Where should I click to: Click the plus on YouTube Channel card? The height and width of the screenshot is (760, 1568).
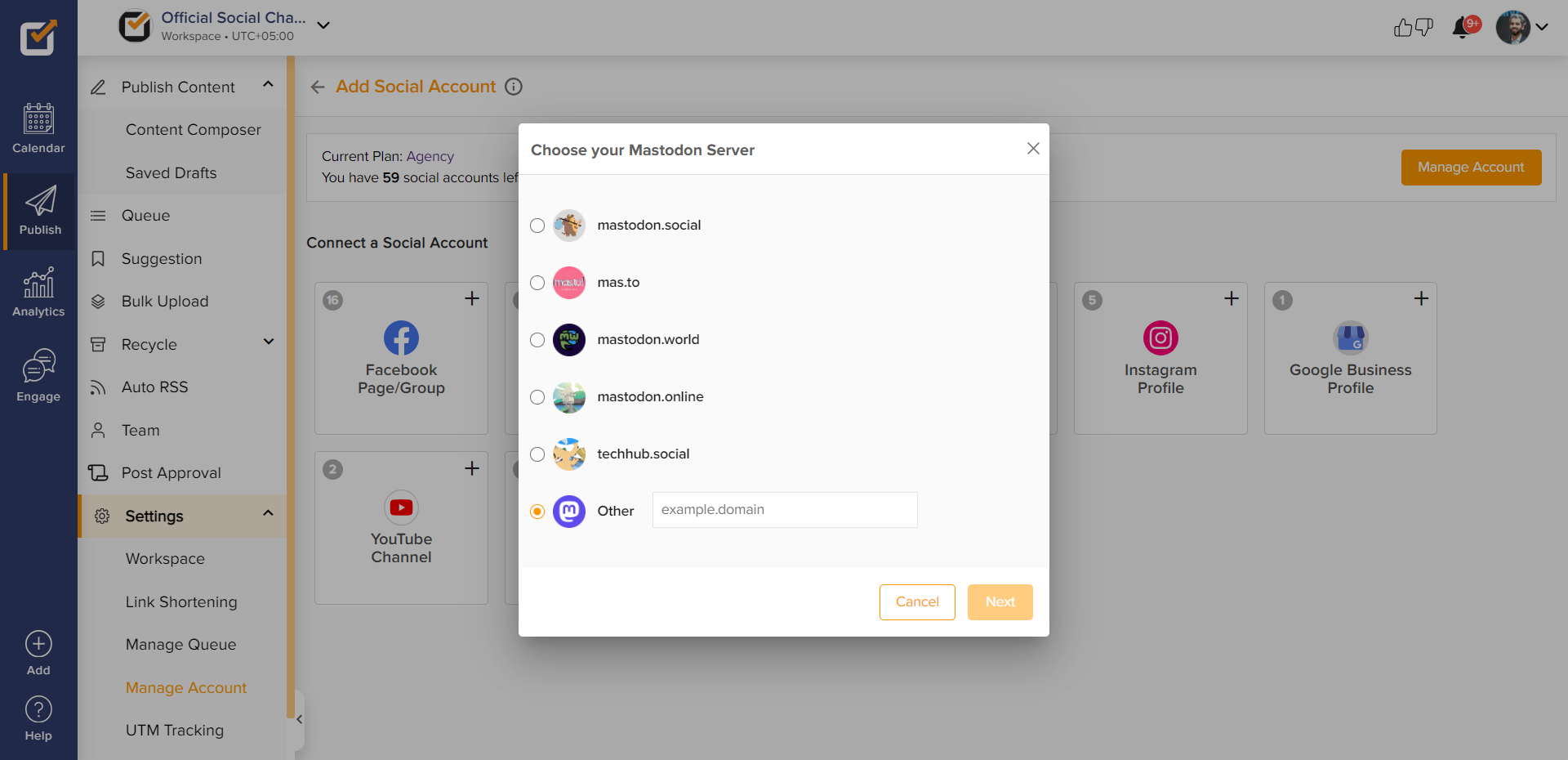pyautogui.click(x=472, y=468)
